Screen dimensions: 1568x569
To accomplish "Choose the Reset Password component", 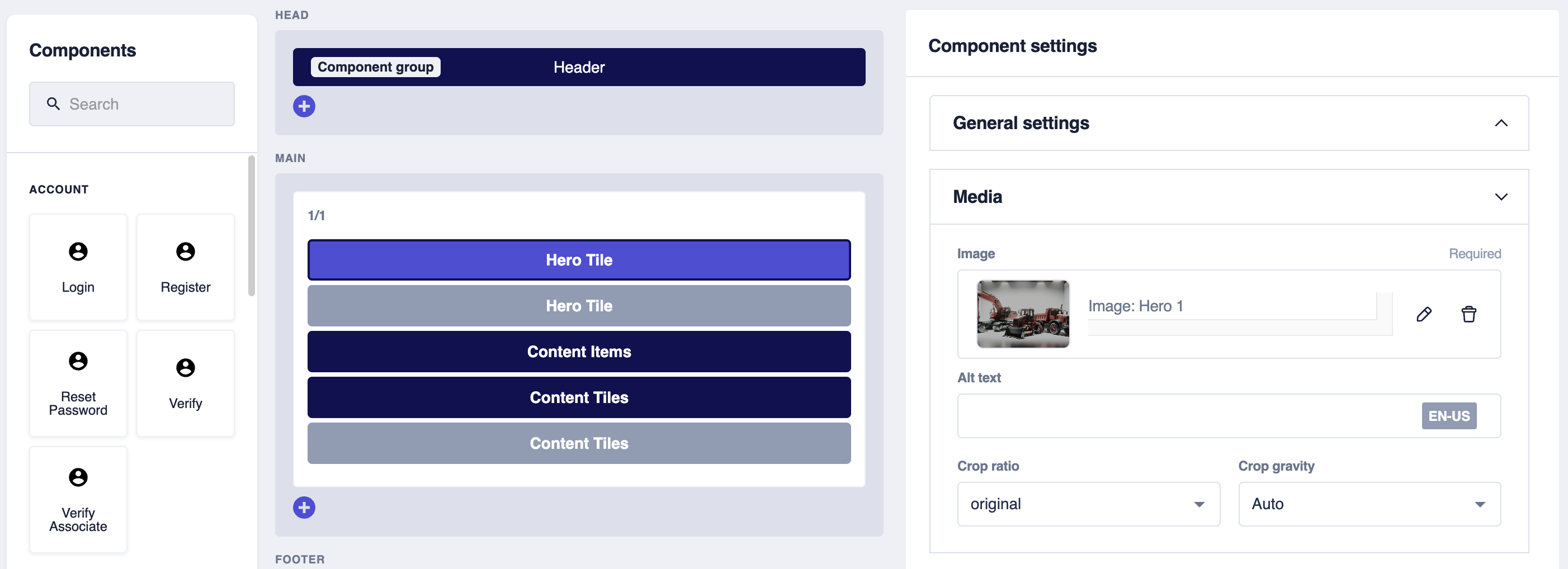I will click(78, 383).
